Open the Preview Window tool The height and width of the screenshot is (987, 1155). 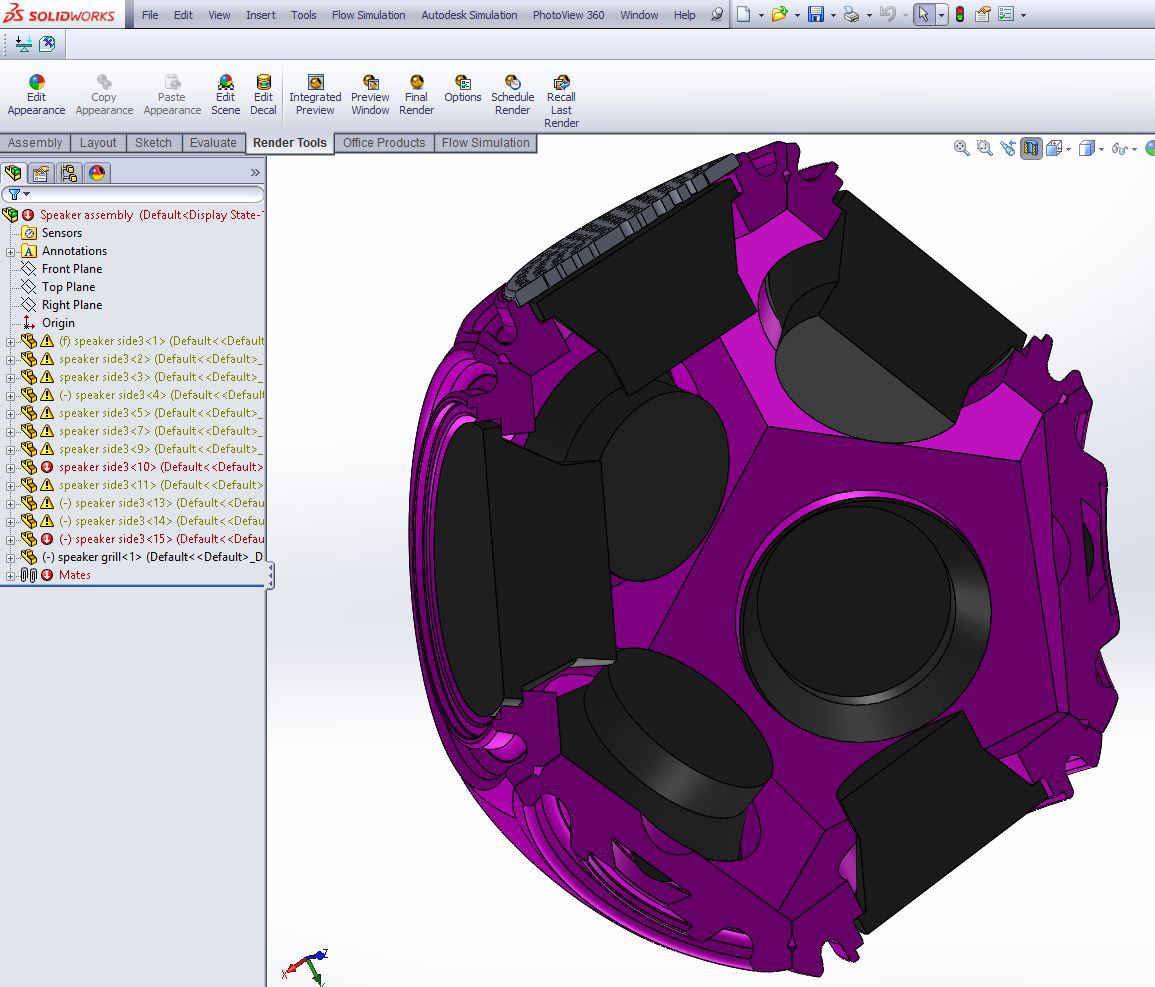click(x=370, y=95)
